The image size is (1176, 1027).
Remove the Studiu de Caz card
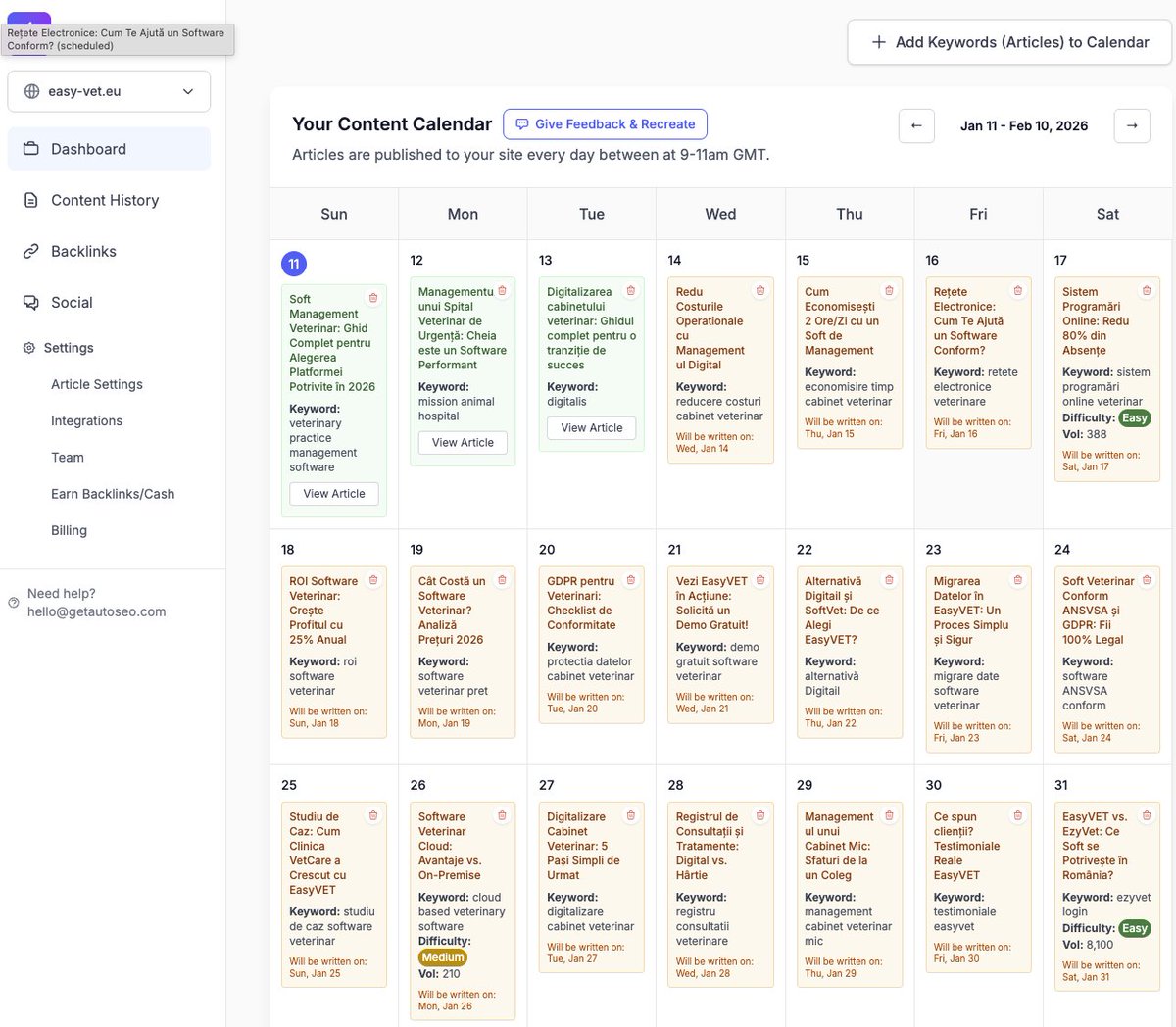[x=373, y=815]
